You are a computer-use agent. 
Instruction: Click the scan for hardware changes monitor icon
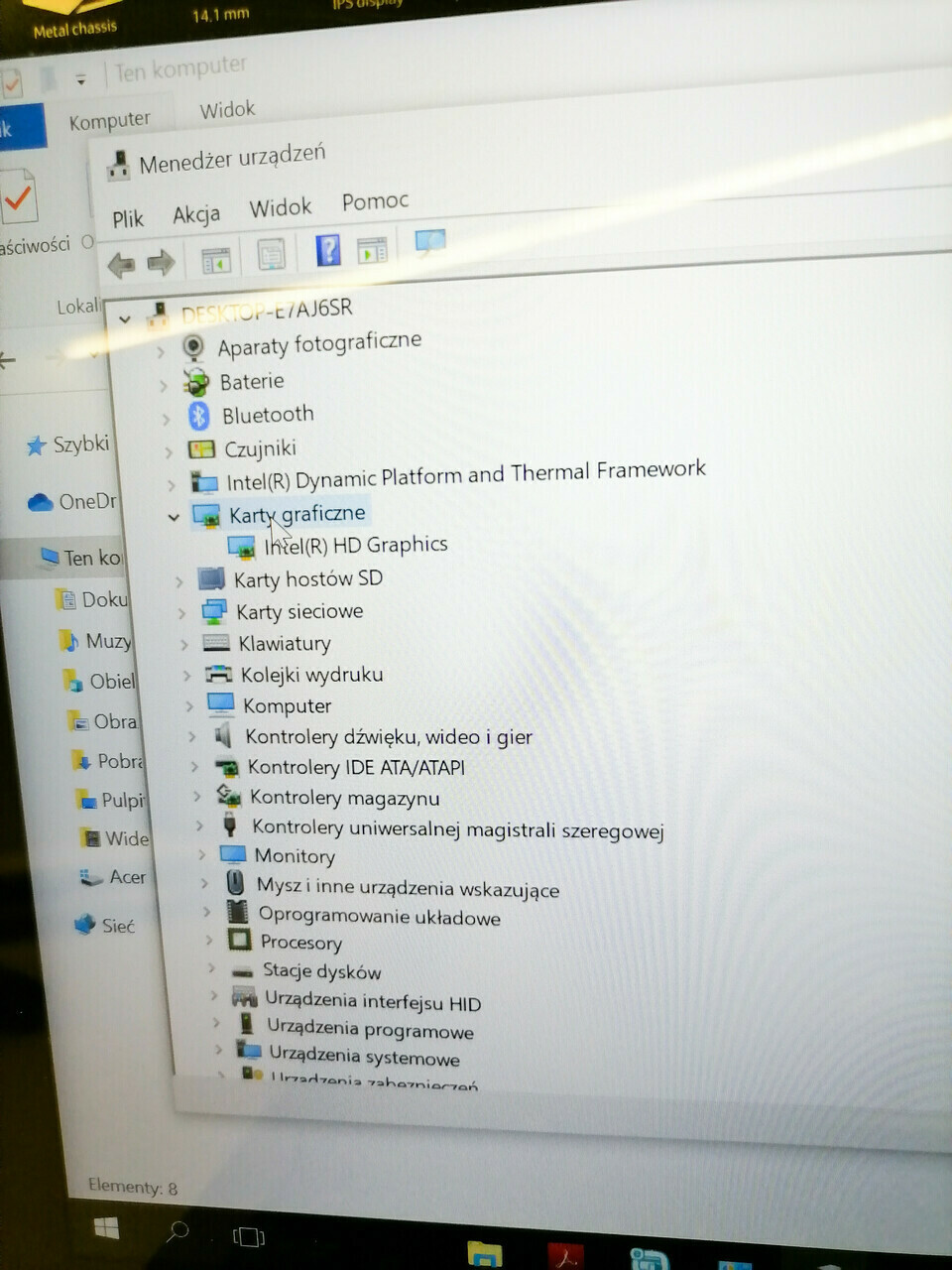[430, 243]
